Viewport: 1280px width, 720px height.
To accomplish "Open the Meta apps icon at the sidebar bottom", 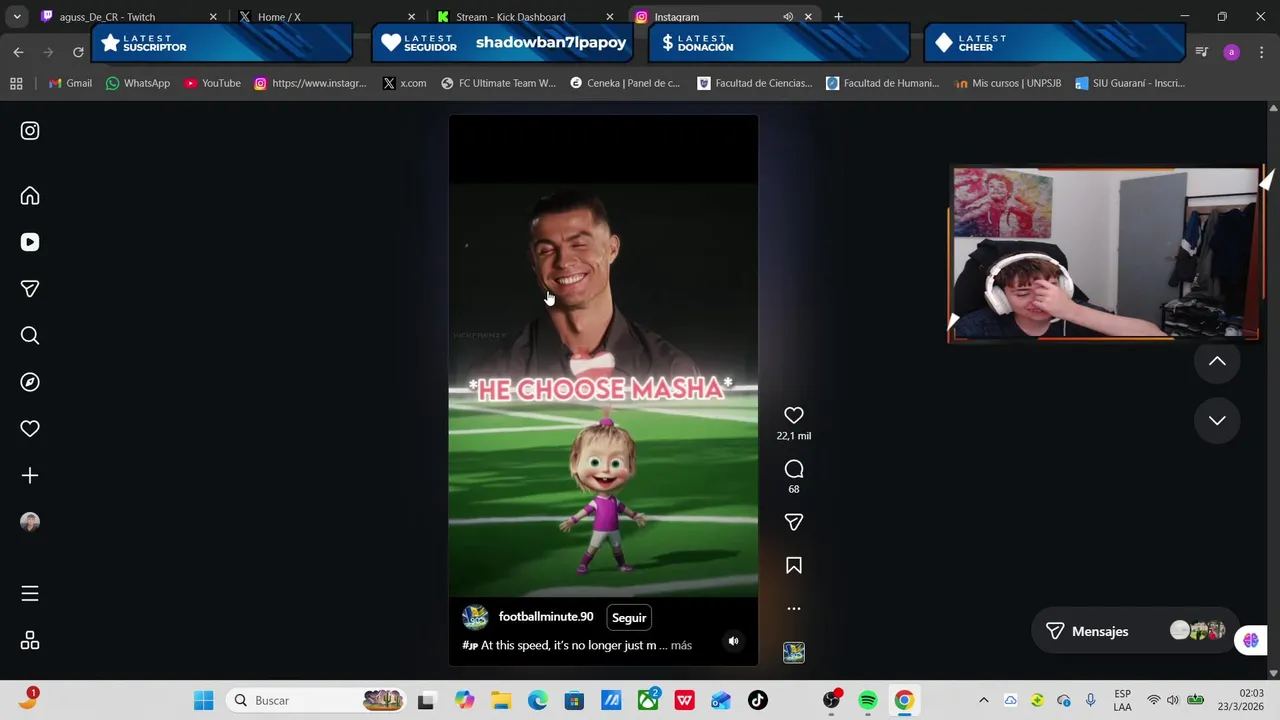I will [30, 641].
